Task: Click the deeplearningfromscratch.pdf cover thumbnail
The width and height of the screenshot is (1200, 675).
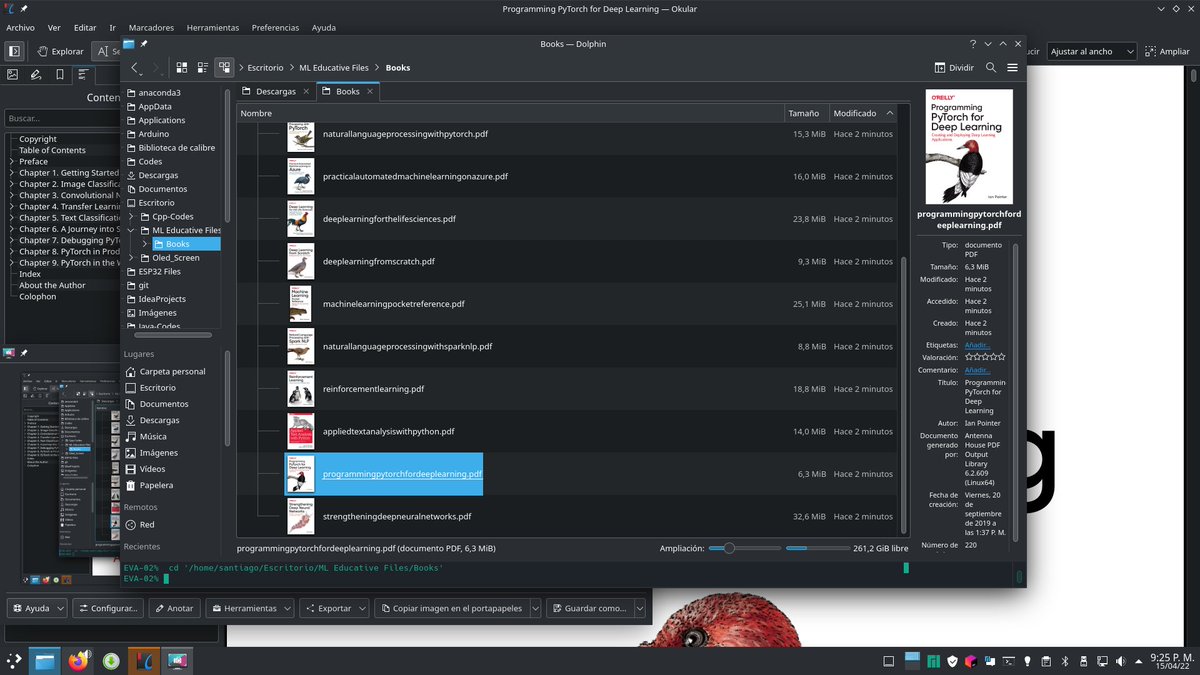Action: 300,261
